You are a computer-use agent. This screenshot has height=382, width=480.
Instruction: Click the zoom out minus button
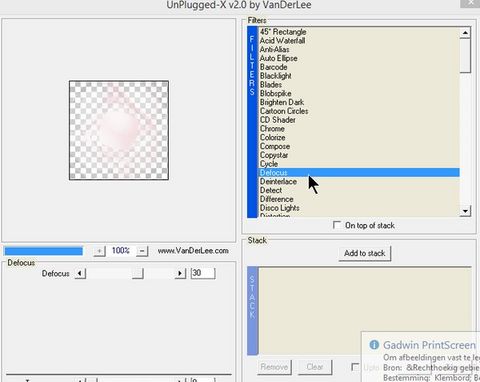[142, 251]
